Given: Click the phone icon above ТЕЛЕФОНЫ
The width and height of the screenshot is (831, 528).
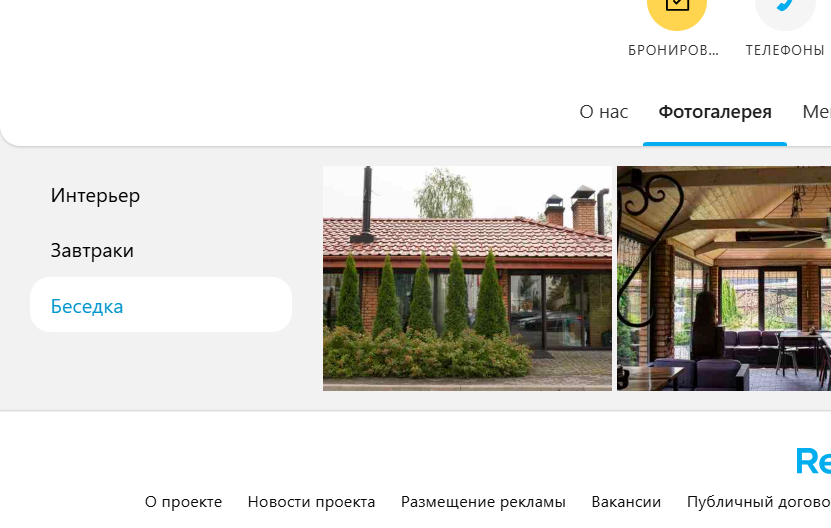Looking at the screenshot, I should click(785, 11).
